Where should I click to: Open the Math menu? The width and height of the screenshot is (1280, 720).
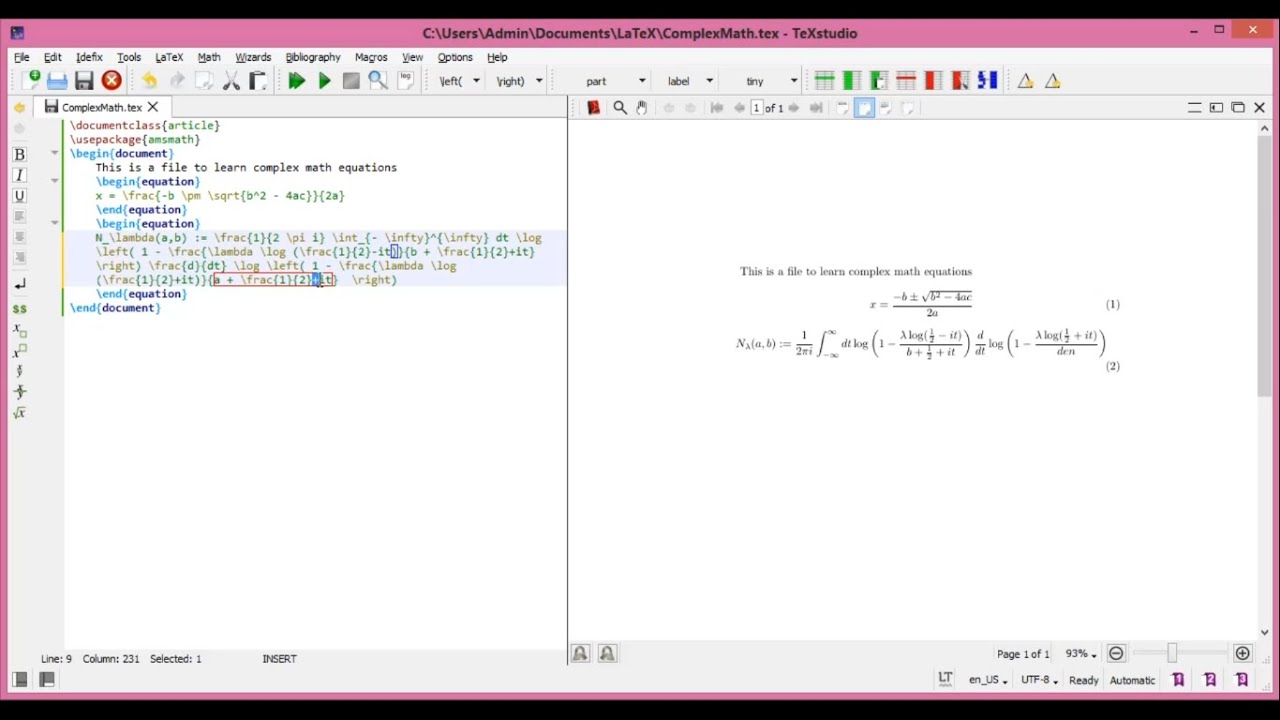209,57
